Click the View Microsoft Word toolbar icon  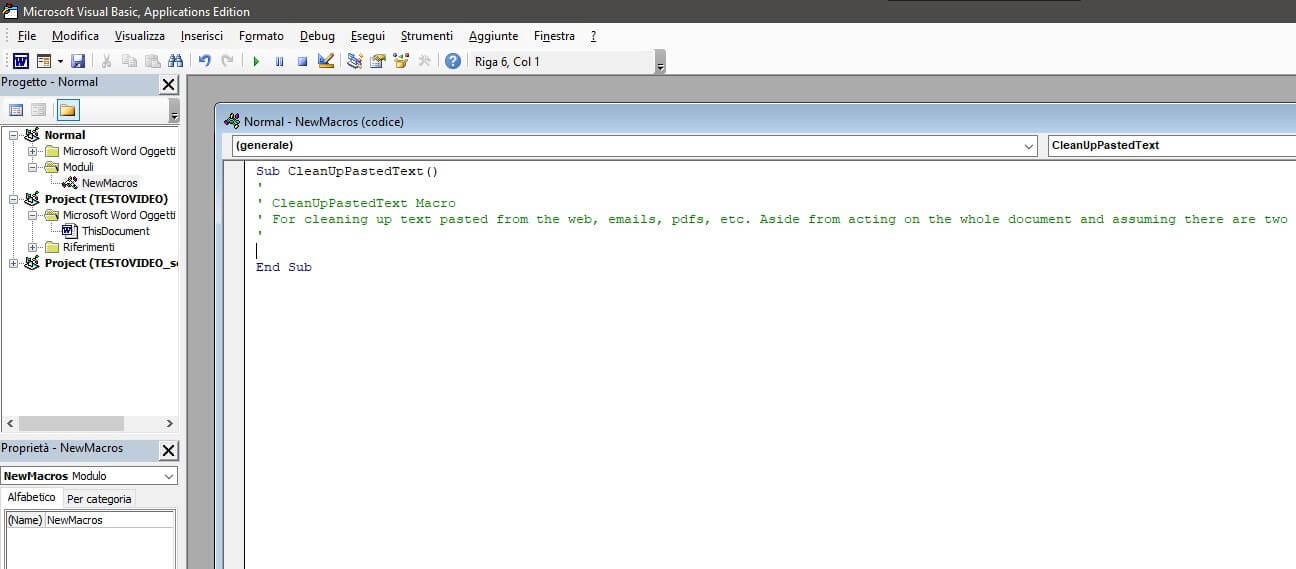click(20, 61)
